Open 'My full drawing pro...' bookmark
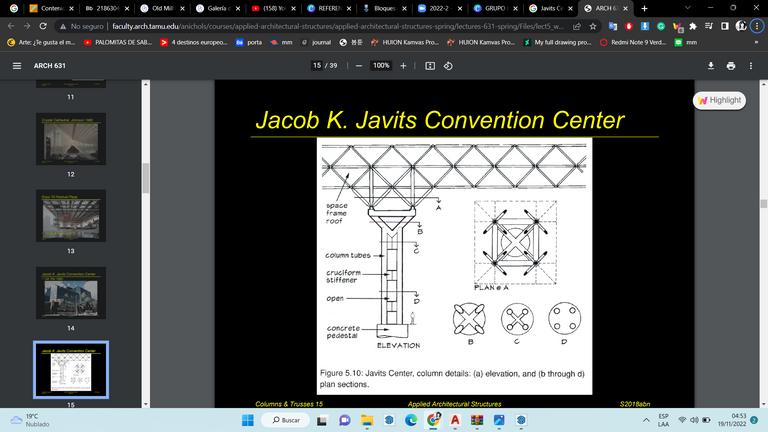768x432 pixels. pos(557,43)
